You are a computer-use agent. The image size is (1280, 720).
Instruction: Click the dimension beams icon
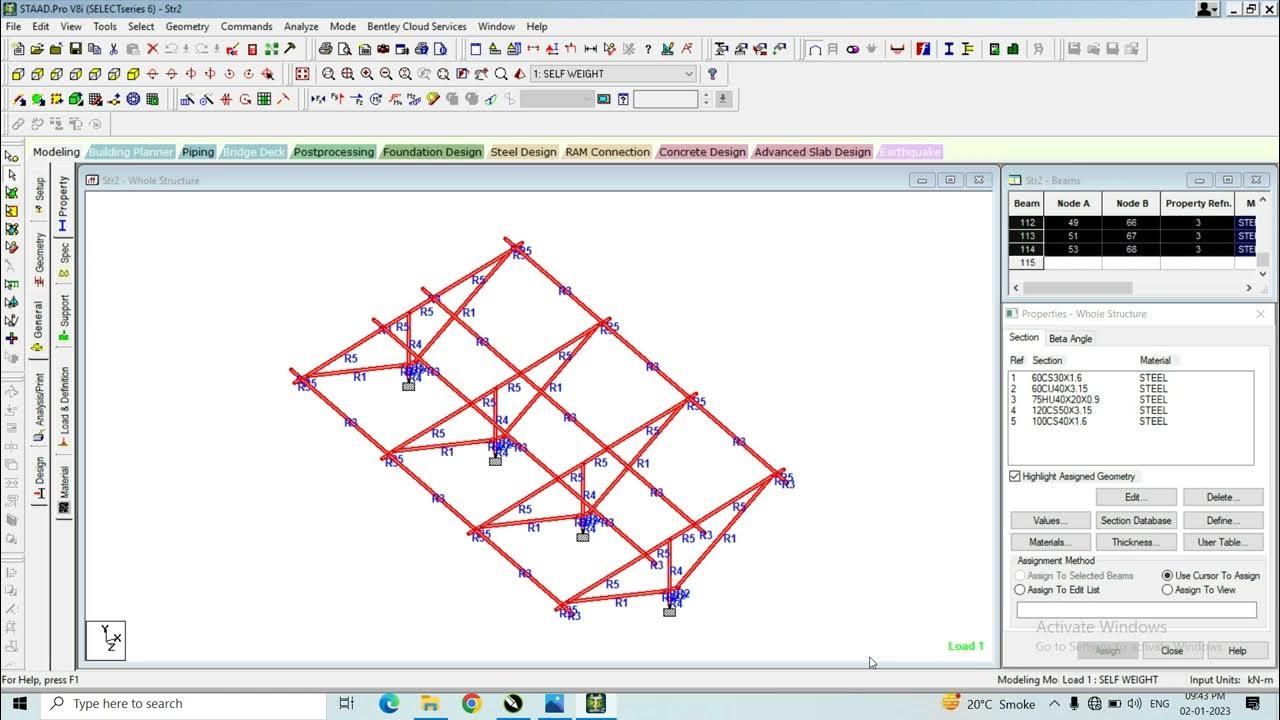pyautogui.click(x=591, y=48)
